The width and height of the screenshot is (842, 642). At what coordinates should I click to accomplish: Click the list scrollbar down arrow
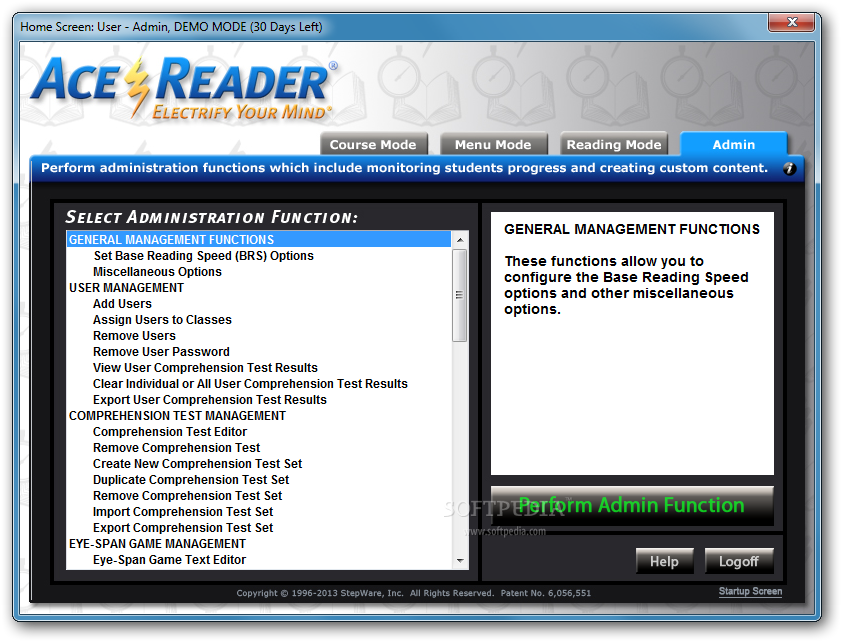(x=460, y=560)
